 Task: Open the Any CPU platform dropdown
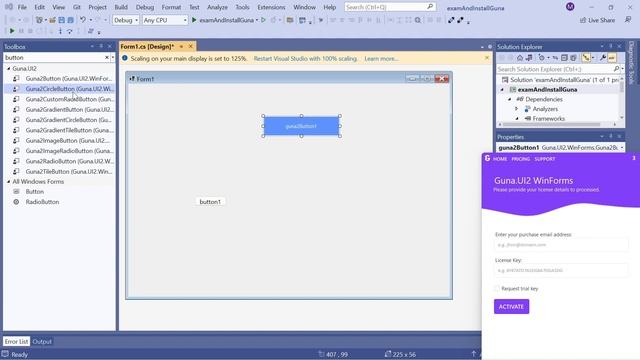tap(165, 20)
